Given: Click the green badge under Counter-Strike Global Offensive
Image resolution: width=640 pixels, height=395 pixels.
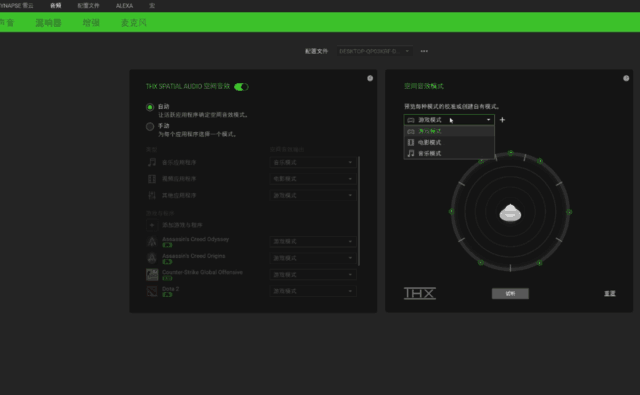Looking at the screenshot, I should tap(167, 278).
